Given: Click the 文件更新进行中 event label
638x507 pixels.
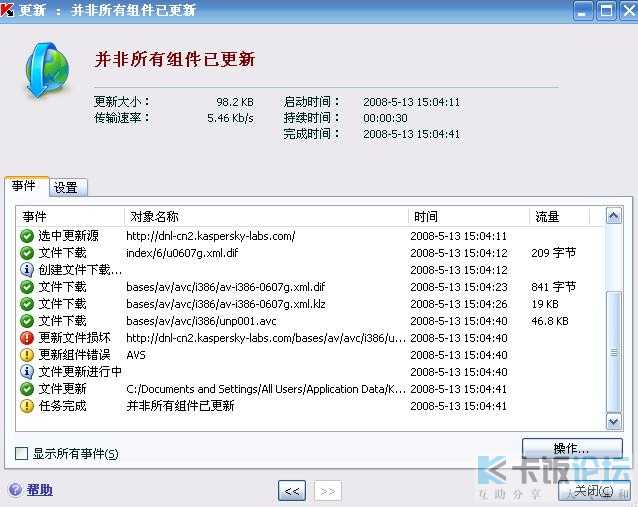Looking at the screenshot, I should 80,372.
